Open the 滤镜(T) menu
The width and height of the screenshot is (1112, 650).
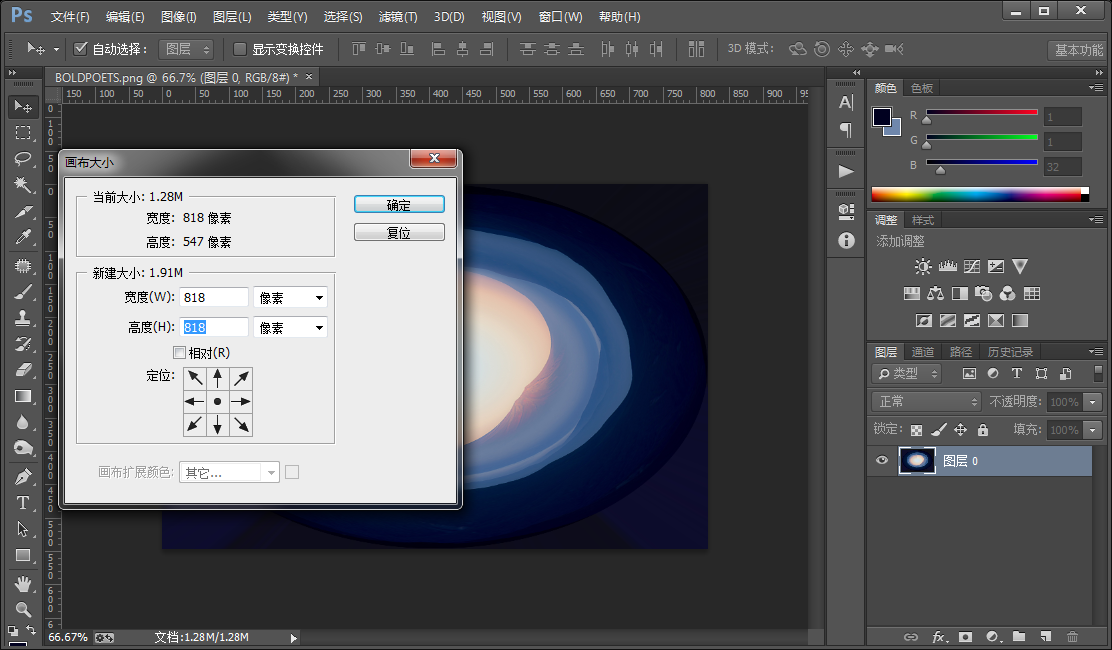398,16
